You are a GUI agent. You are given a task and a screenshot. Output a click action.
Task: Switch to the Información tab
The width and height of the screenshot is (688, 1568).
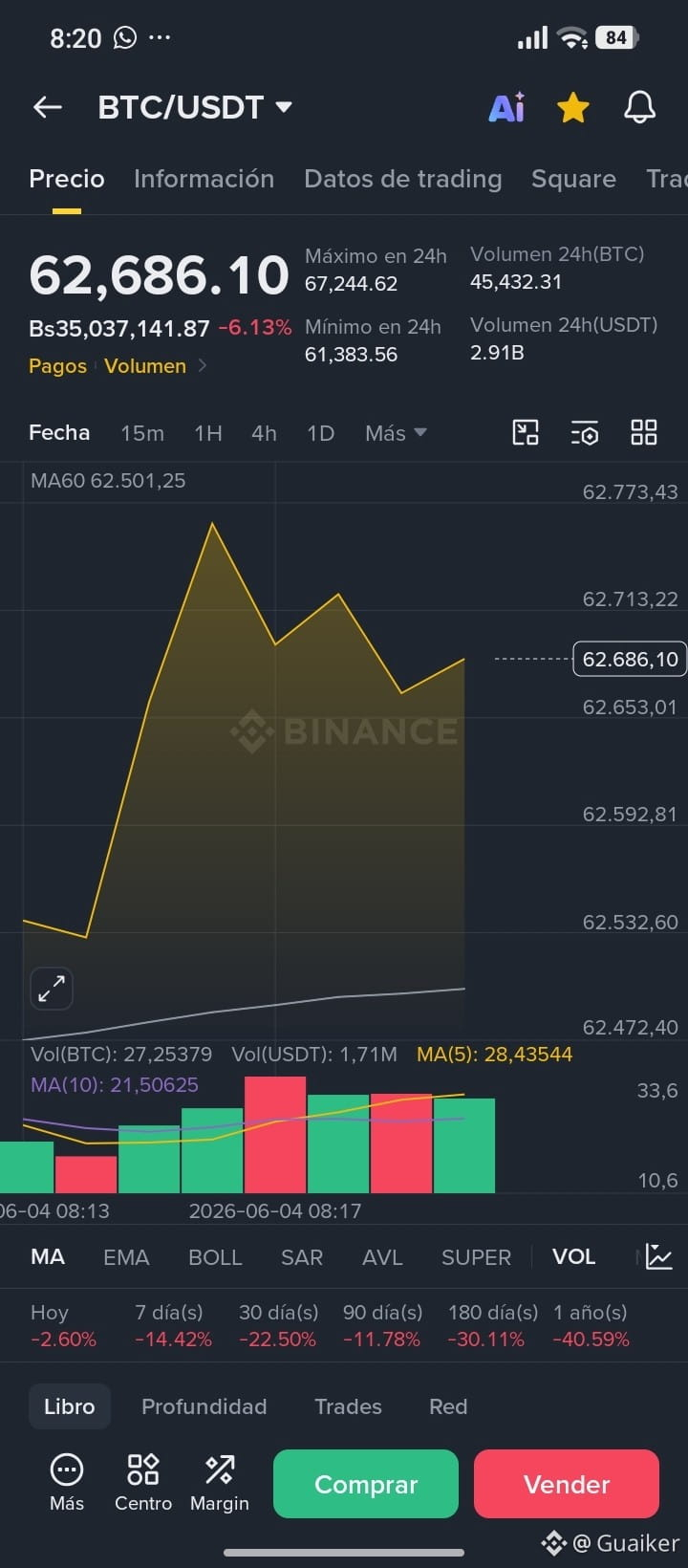[x=204, y=179]
